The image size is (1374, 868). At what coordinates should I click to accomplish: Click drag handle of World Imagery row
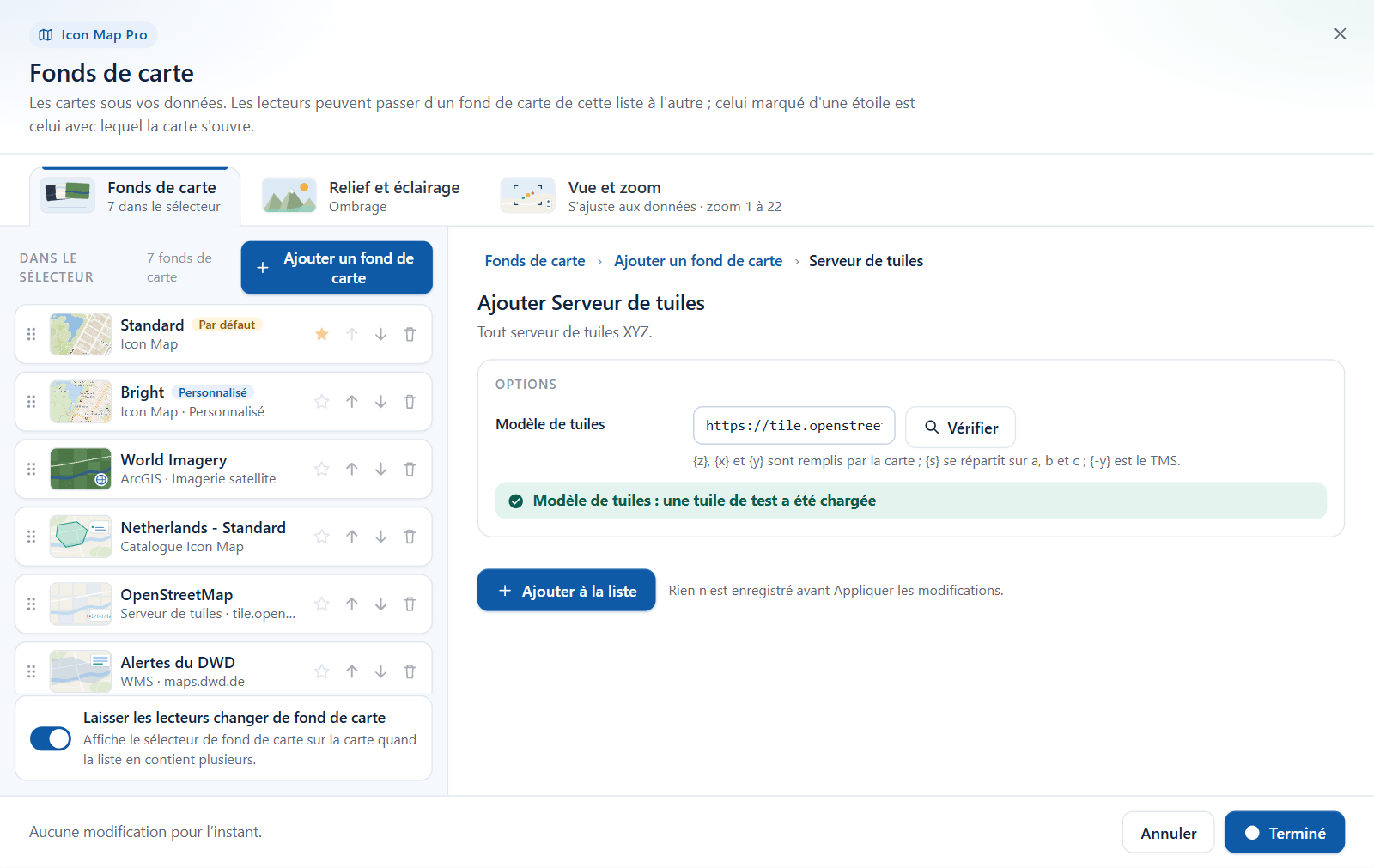[32, 469]
